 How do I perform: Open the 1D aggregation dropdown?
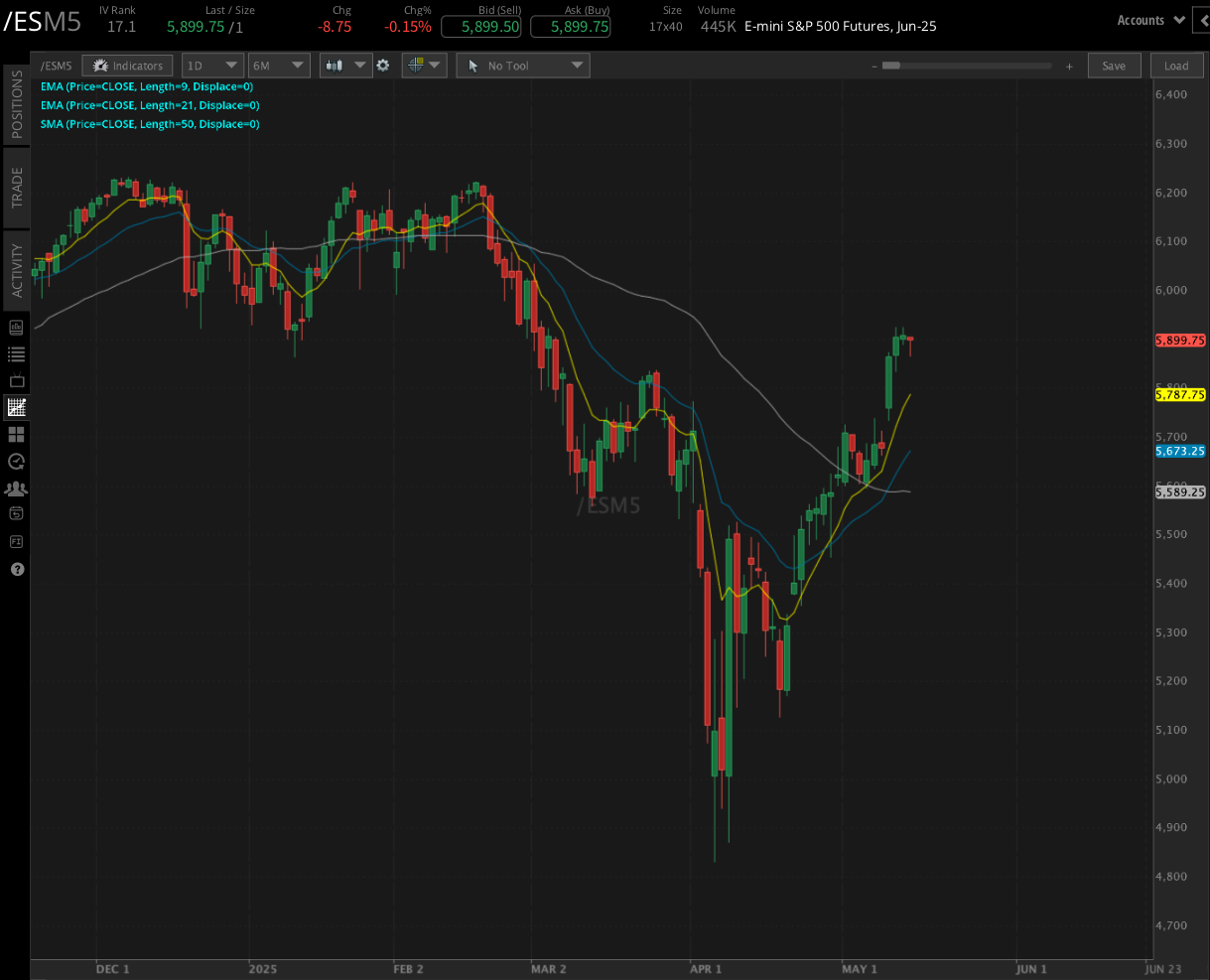click(x=212, y=66)
